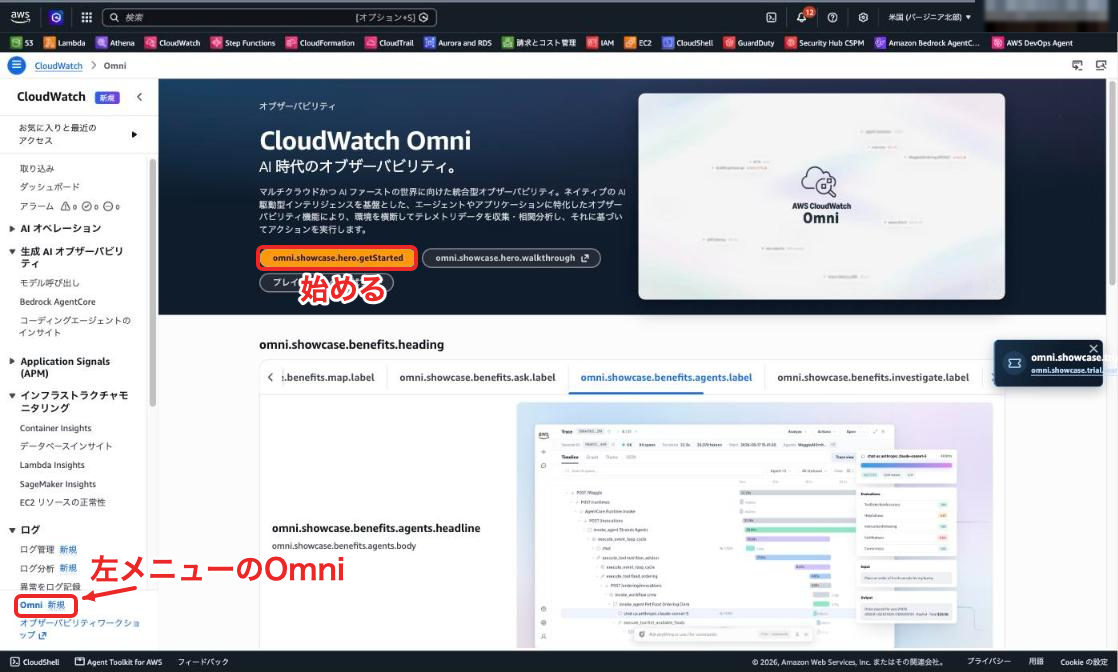1118x672 pixels.
Task: Click omni.showcase.hero.getStarted button
Action: click(337, 258)
